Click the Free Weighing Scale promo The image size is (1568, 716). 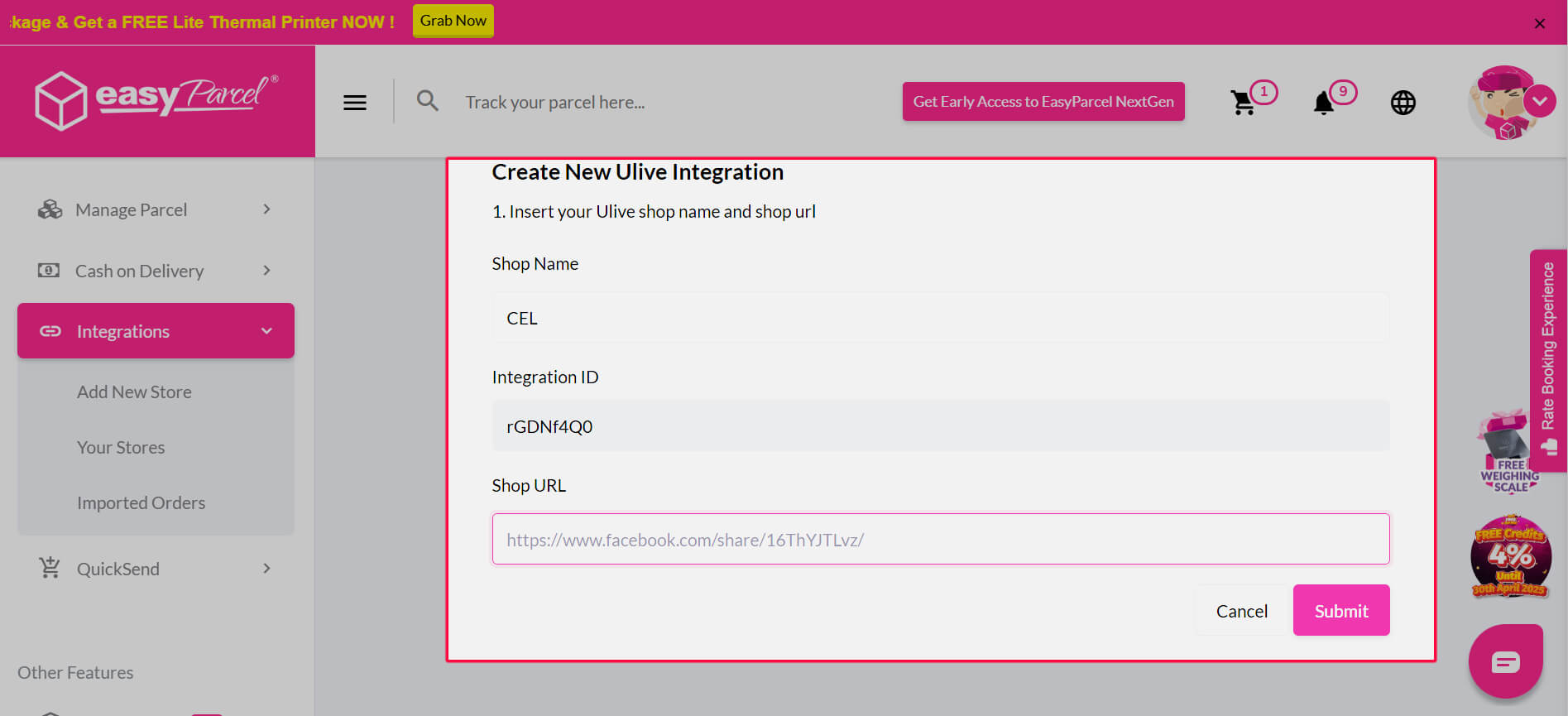[1508, 452]
